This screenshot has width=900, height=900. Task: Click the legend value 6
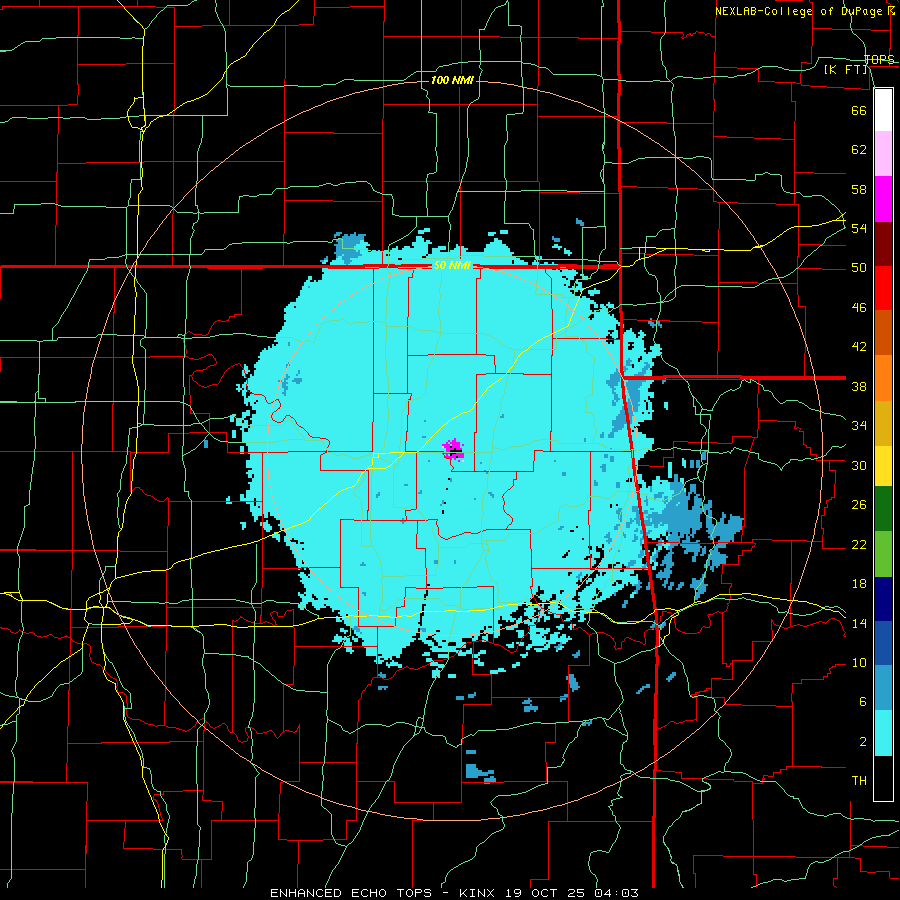click(862, 702)
